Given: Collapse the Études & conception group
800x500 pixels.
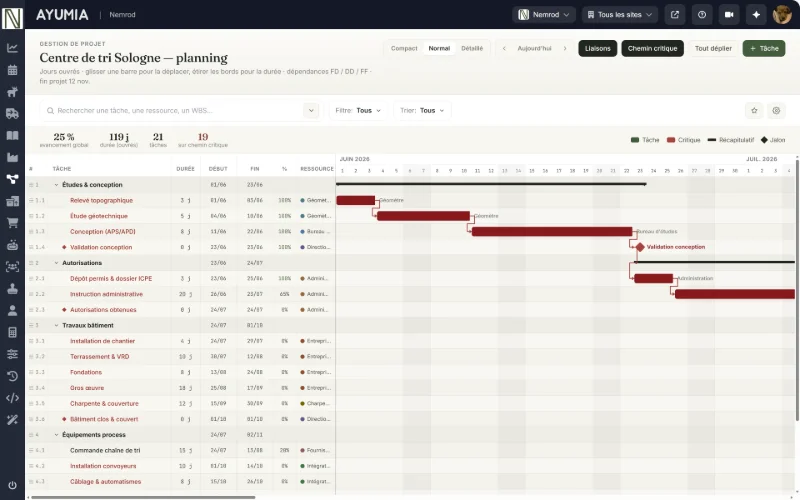Looking at the screenshot, I should click(57, 185).
